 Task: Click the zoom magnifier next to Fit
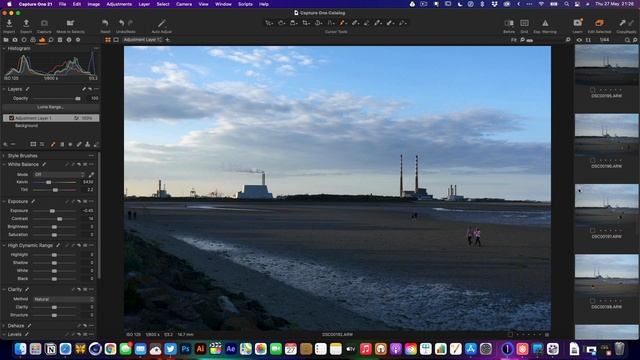coord(522,40)
